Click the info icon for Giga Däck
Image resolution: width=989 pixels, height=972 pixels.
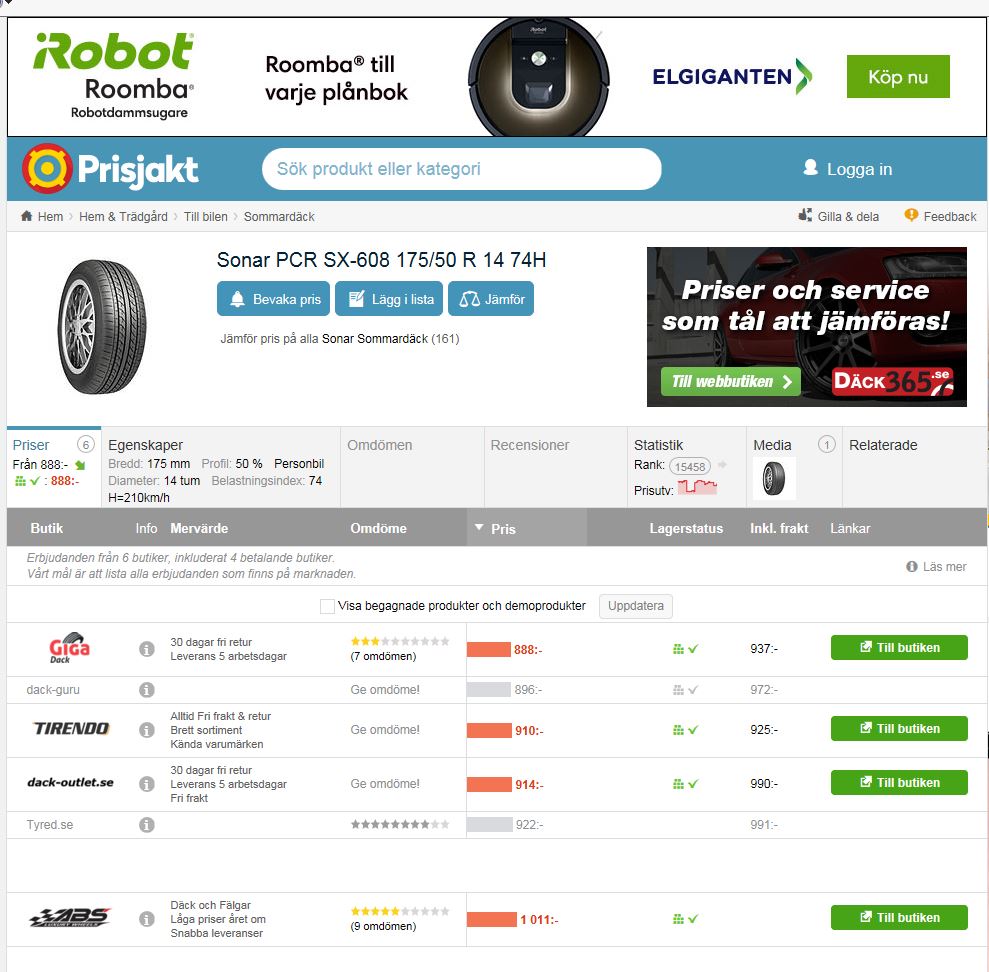point(146,648)
